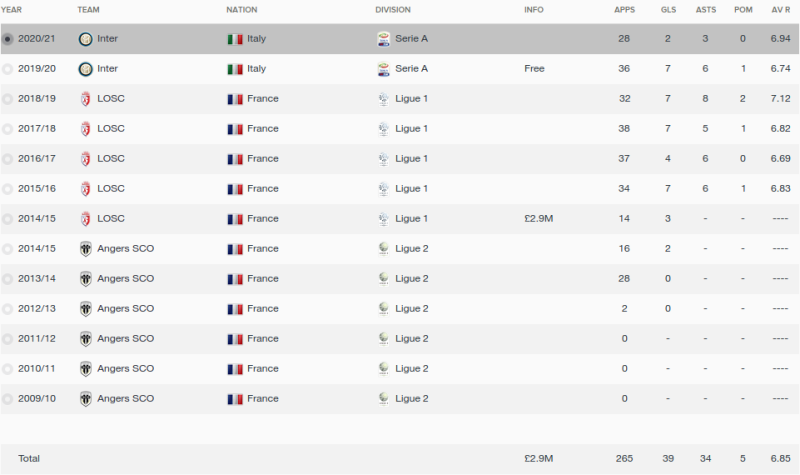Click the ASTS column header
The width and height of the screenshot is (800, 475).
point(706,10)
